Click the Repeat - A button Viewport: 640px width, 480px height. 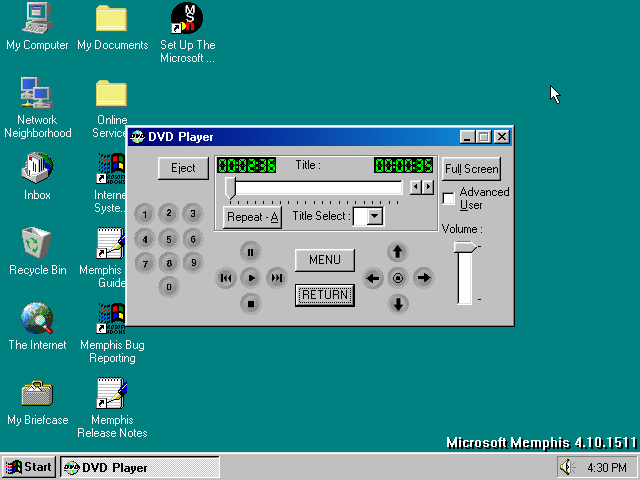252,217
